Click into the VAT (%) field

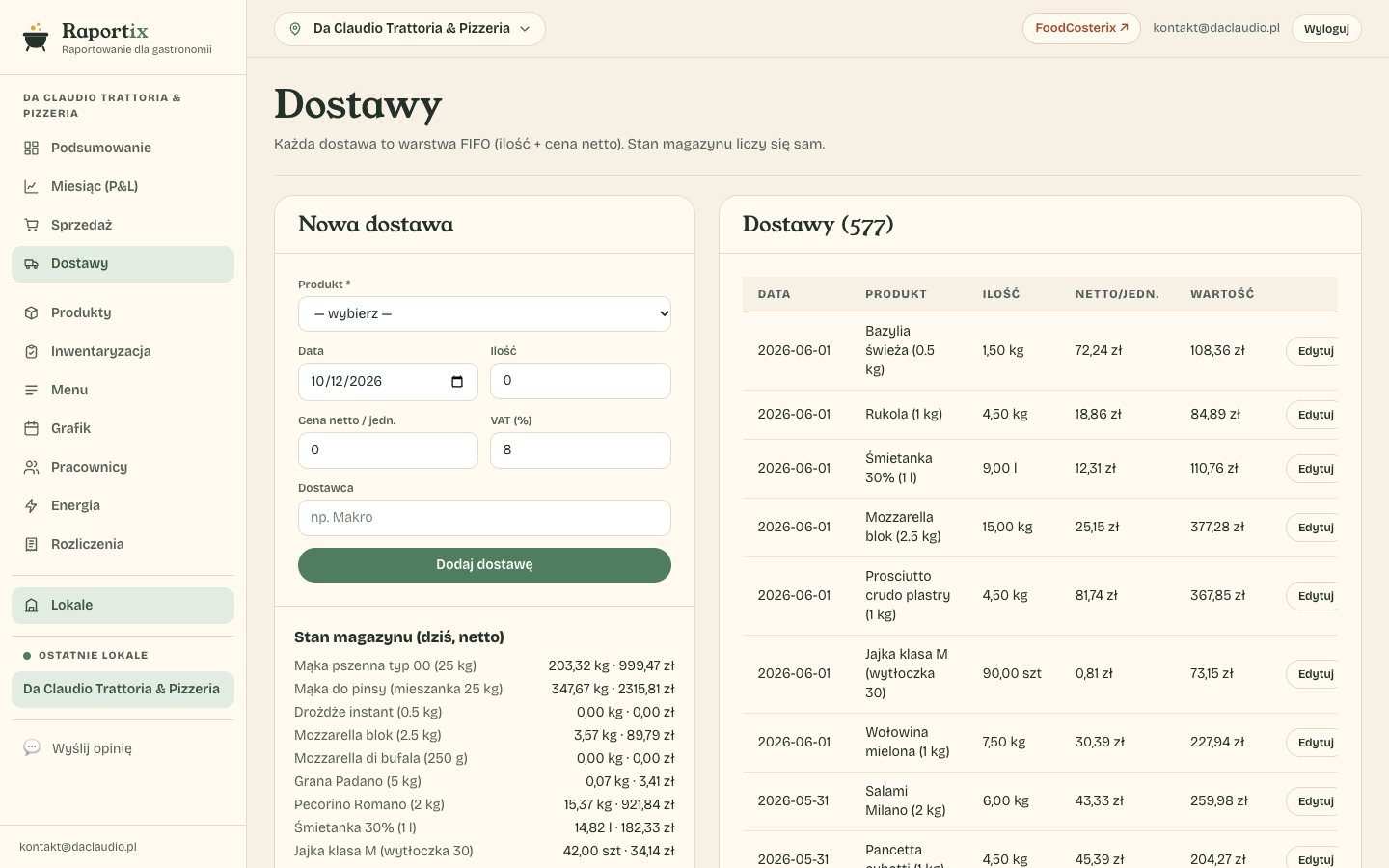[x=581, y=450]
